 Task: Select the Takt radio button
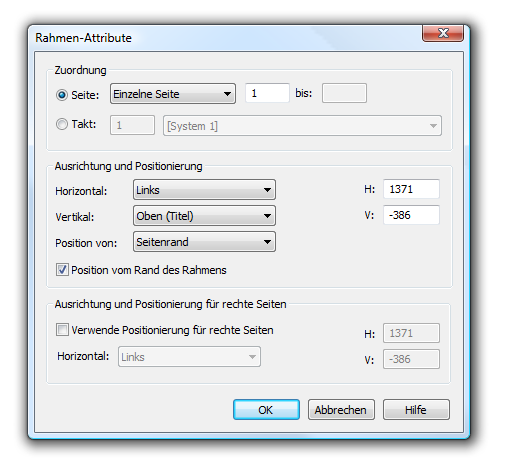(62, 124)
